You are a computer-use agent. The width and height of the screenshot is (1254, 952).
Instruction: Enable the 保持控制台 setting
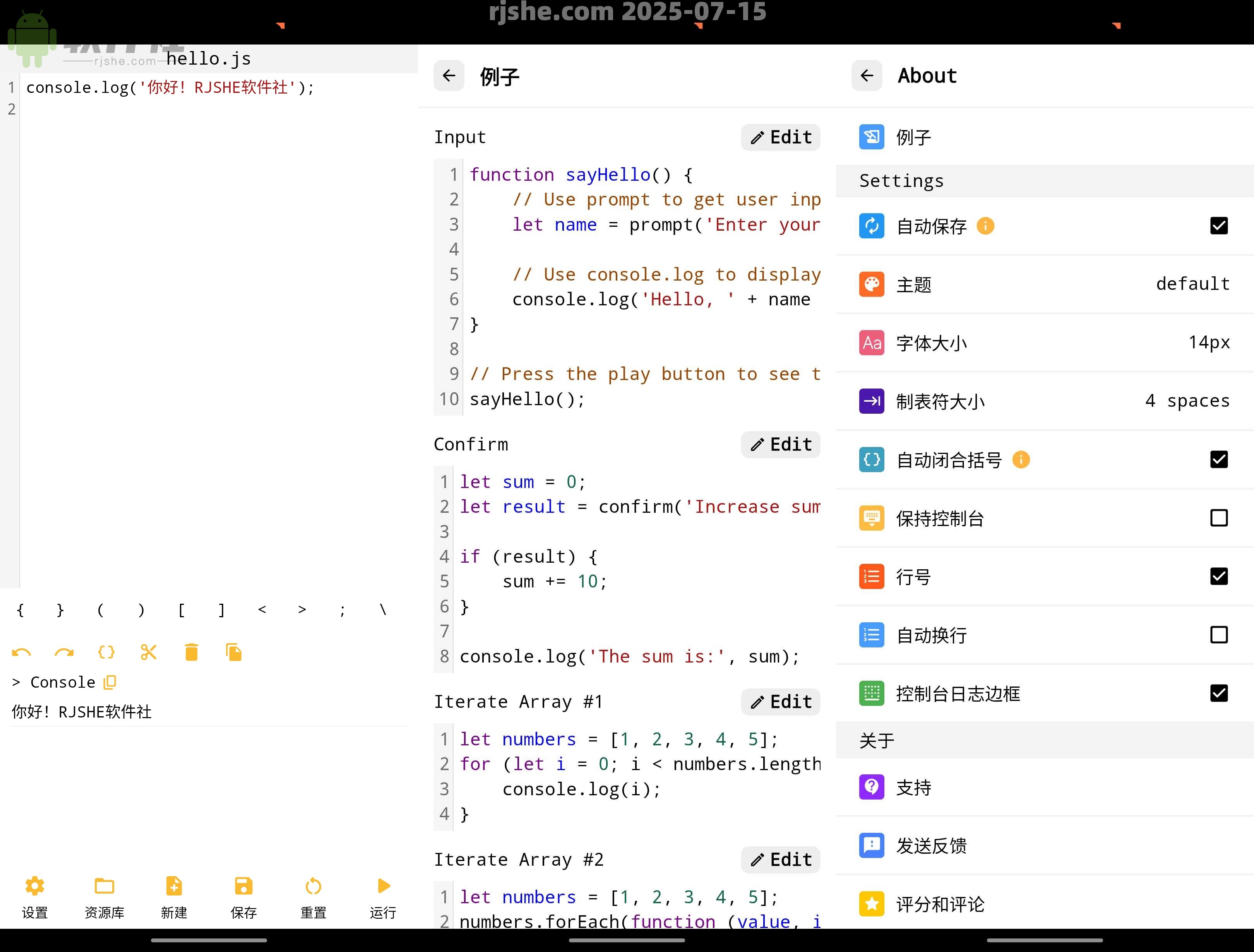pos(1219,518)
